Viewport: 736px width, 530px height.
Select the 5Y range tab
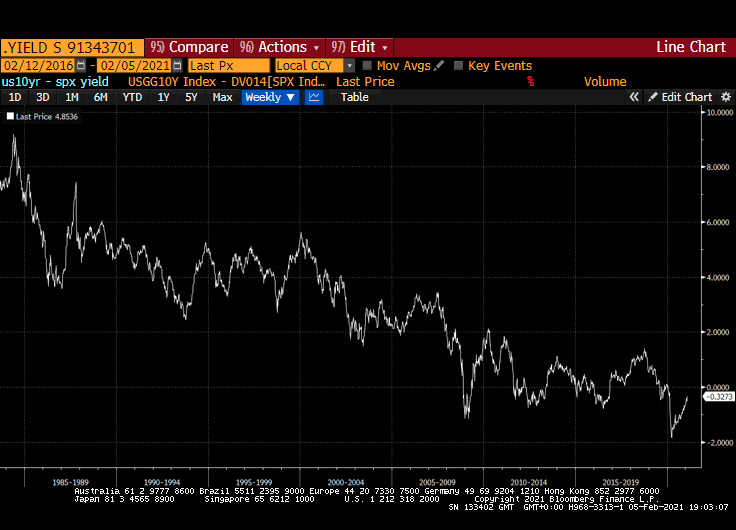click(x=191, y=97)
